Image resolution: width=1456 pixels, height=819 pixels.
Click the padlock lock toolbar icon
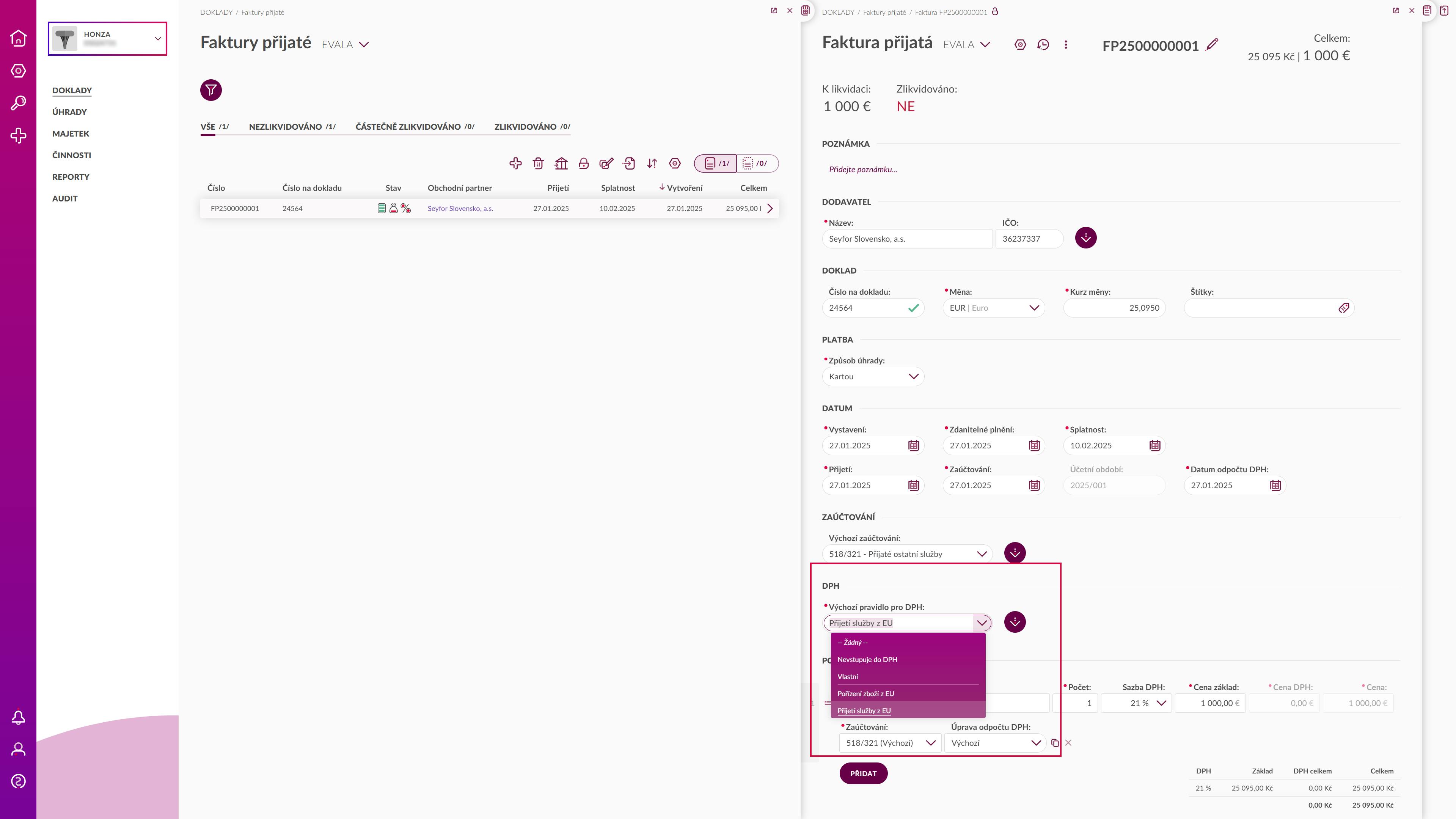click(584, 163)
